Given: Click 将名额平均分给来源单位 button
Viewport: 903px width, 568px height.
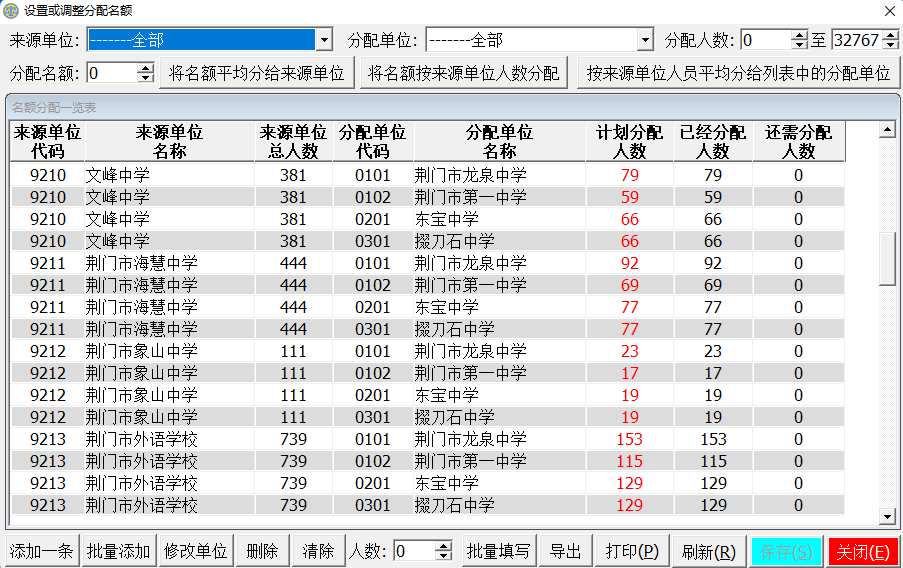Looking at the screenshot, I should (256, 73).
